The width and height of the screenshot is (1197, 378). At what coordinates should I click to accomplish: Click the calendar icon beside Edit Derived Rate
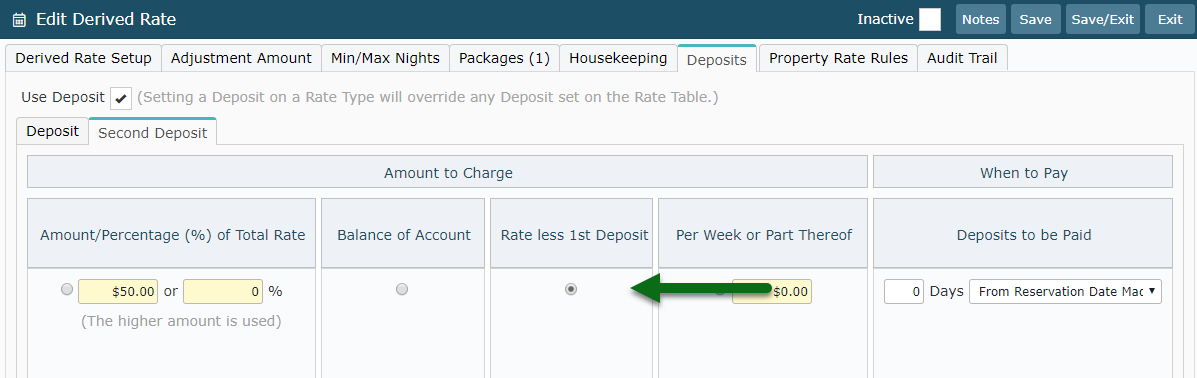[x=19, y=20]
